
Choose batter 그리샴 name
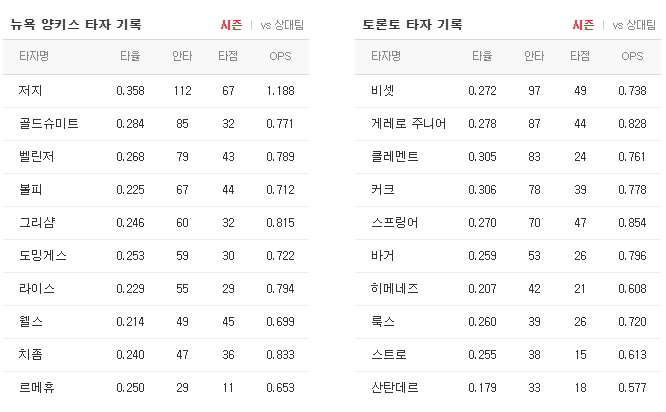pos(37,223)
